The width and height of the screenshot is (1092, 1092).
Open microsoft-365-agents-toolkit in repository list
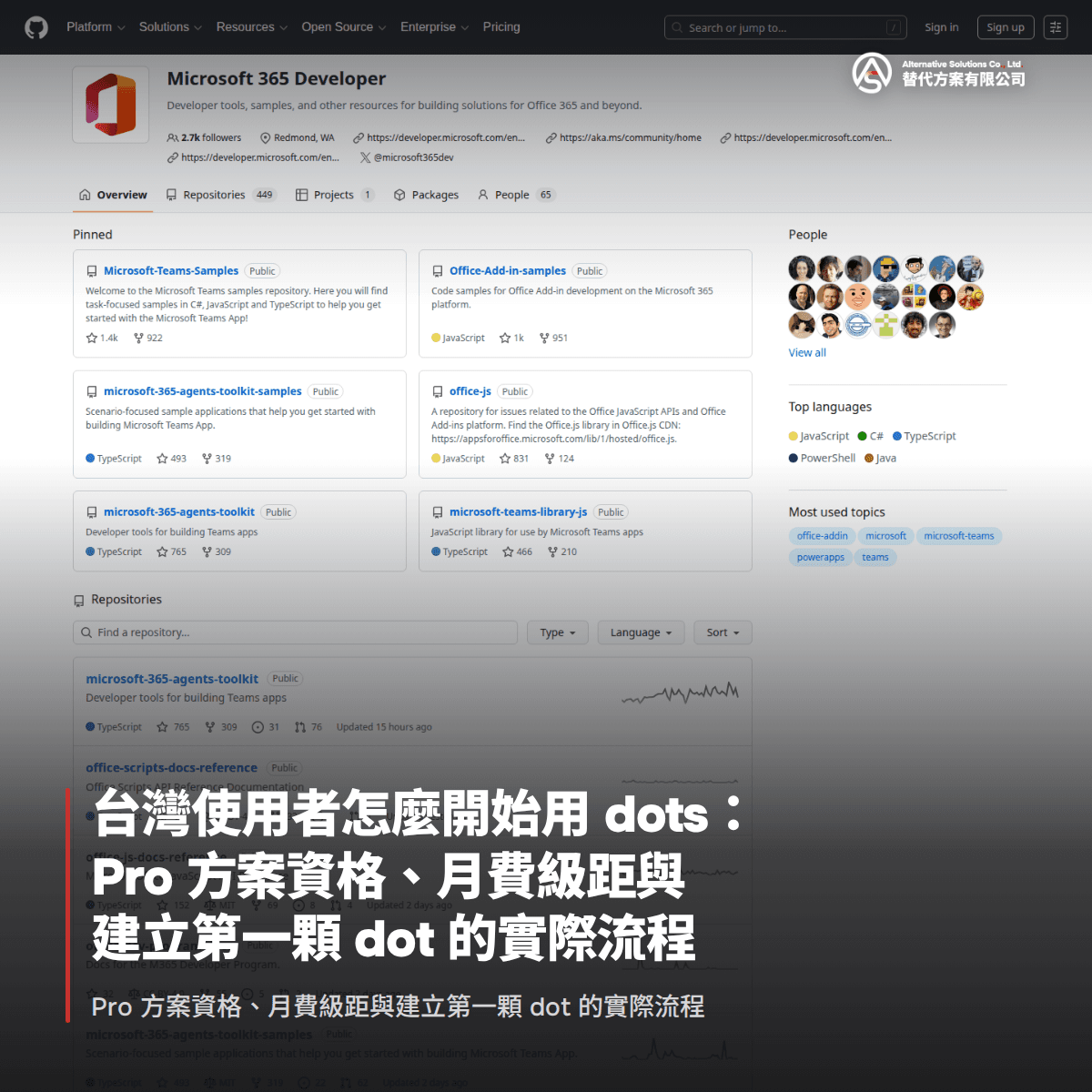(x=172, y=679)
